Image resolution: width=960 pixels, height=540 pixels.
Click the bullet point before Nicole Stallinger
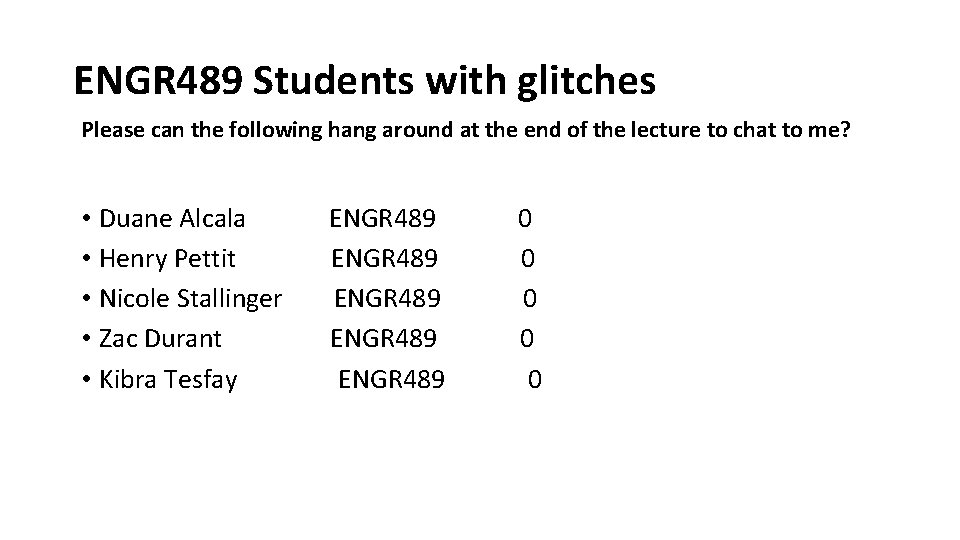88,300
